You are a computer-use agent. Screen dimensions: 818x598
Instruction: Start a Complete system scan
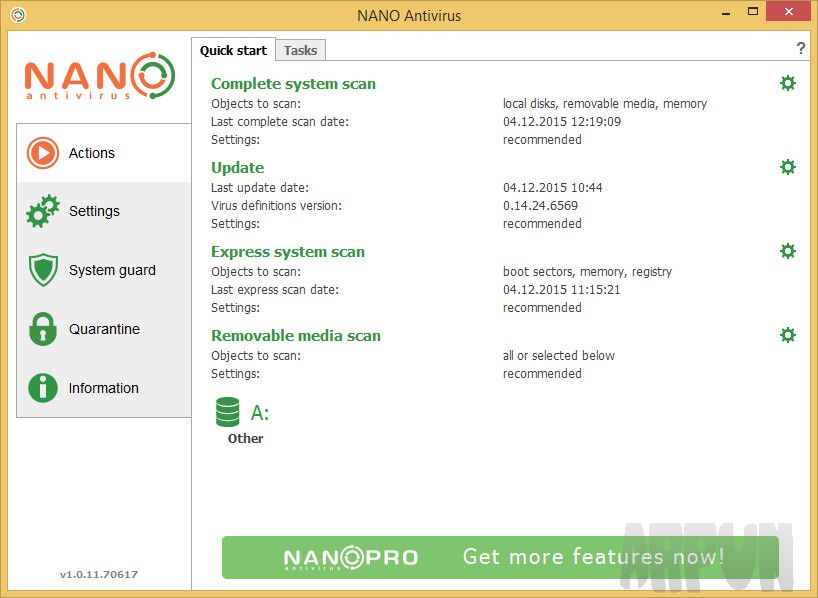293,84
